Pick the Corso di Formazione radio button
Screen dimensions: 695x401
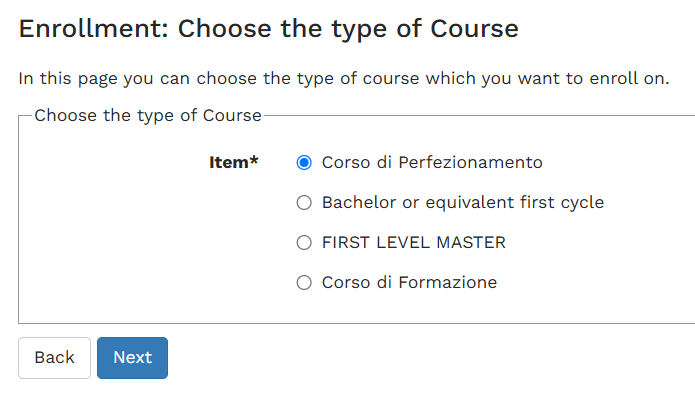pyautogui.click(x=304, y=282)
